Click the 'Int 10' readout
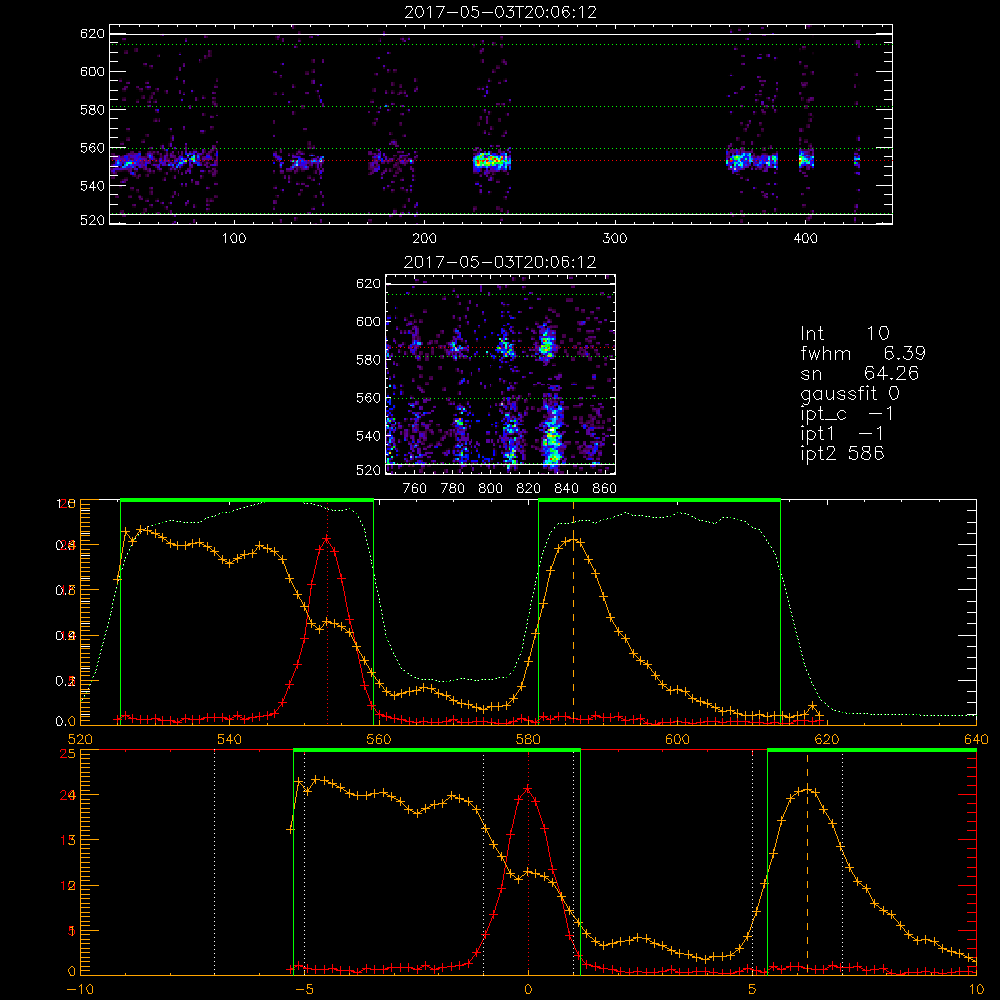Screen dimensions: 1000x1000 845,333
